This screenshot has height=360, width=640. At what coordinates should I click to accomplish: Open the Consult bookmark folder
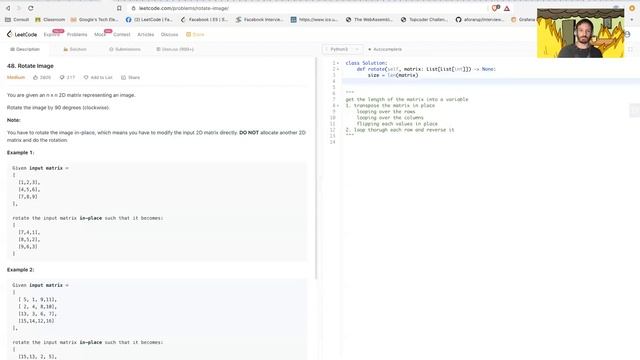pos(17,20)
